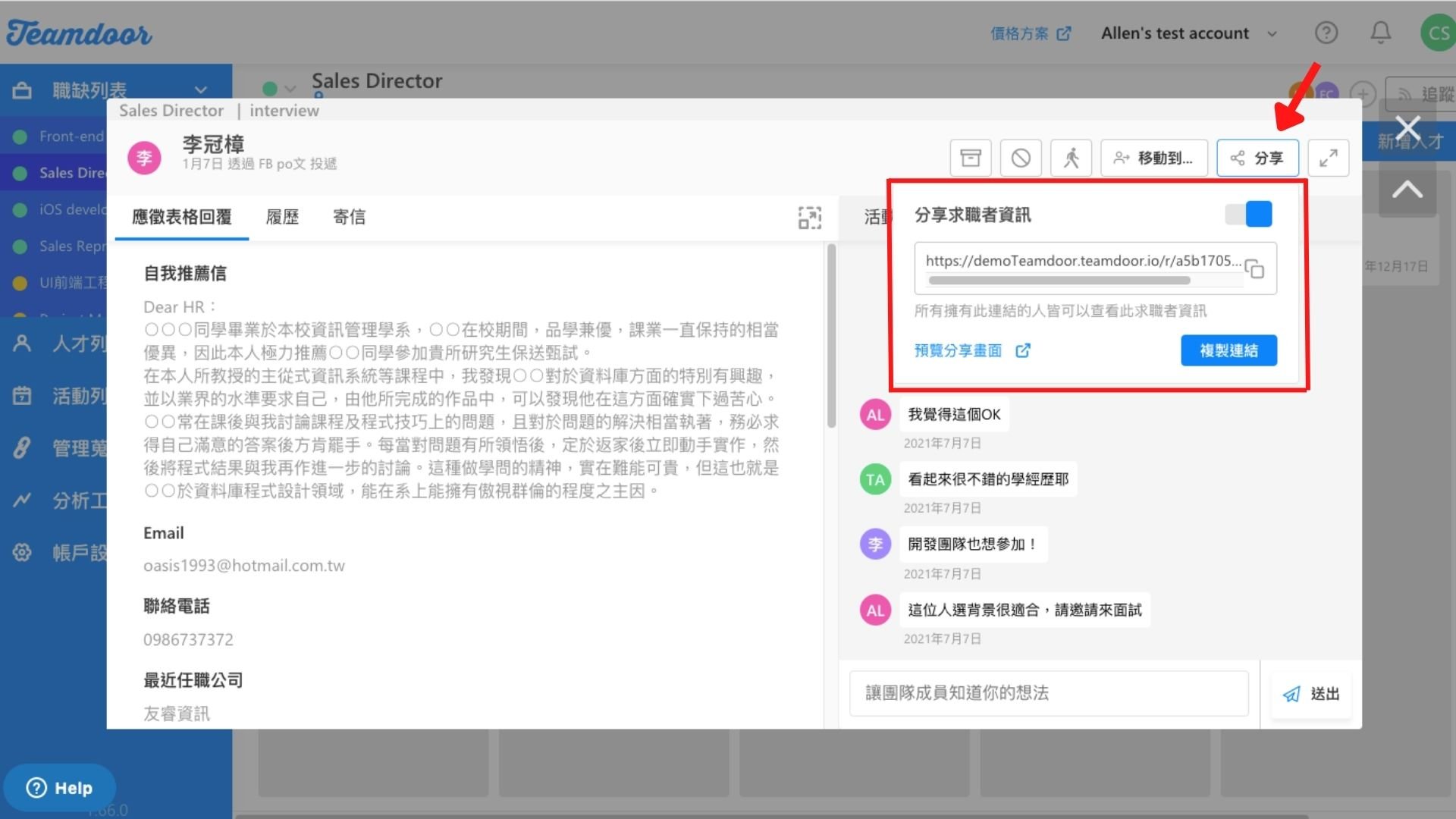Open job status dropdown beside Sales Director
This screenshot has height=819, width=1456.
[x=279, y=88]
